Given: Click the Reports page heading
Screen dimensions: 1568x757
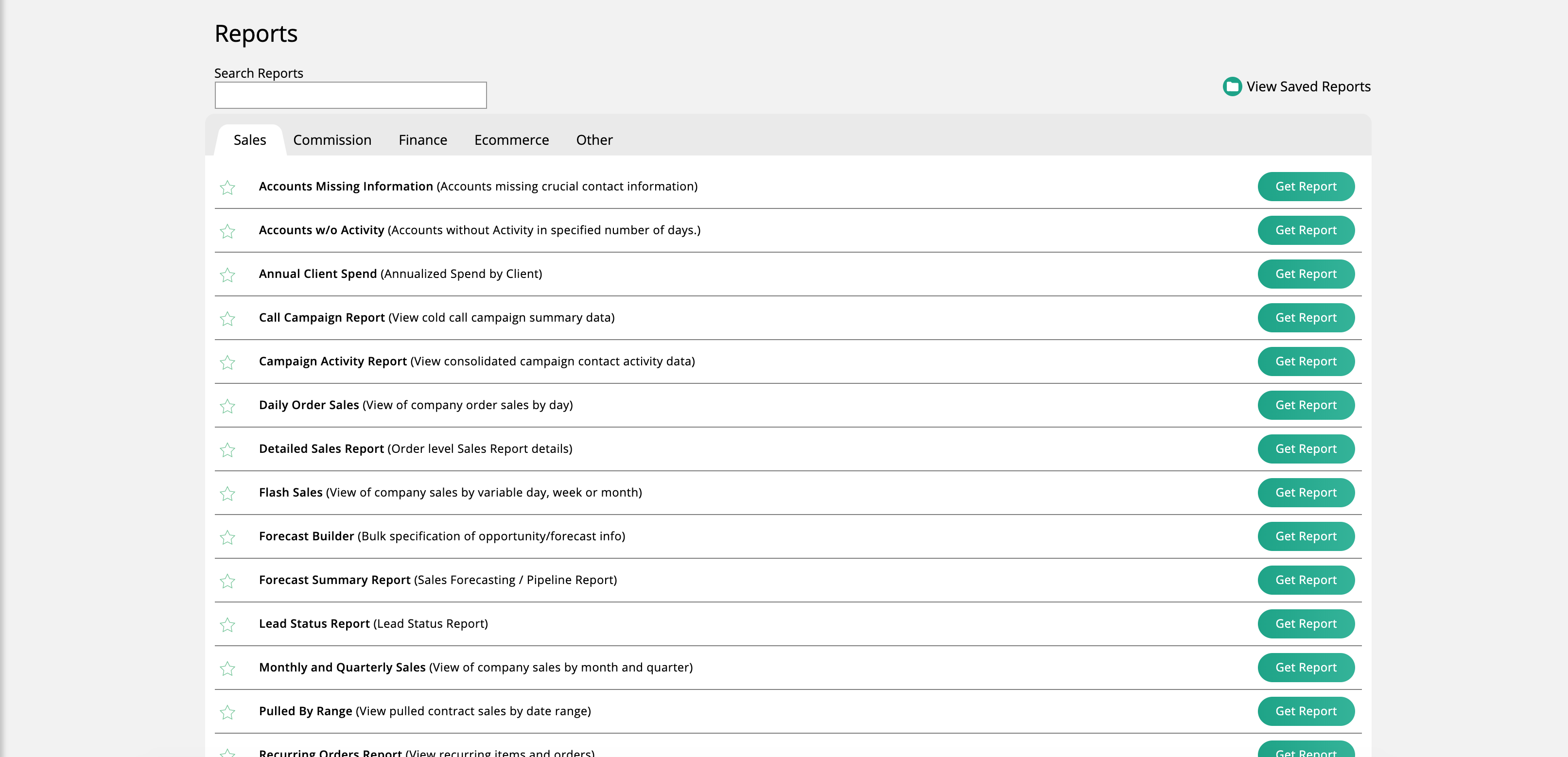Looking at the screenshot, I should [x=256, y=34].
